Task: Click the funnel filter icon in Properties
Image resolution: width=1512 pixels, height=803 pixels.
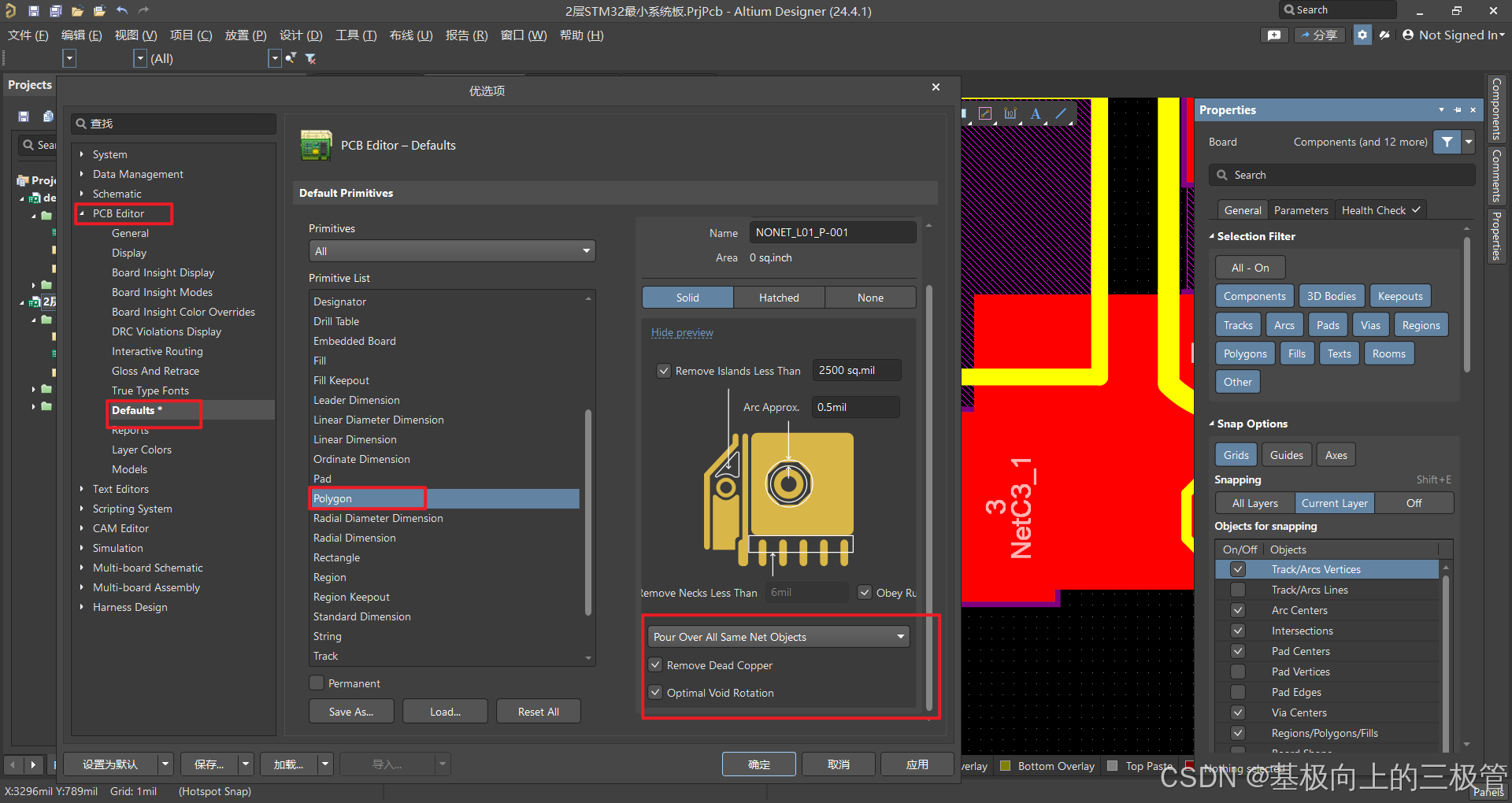Action: point(1447,142)
